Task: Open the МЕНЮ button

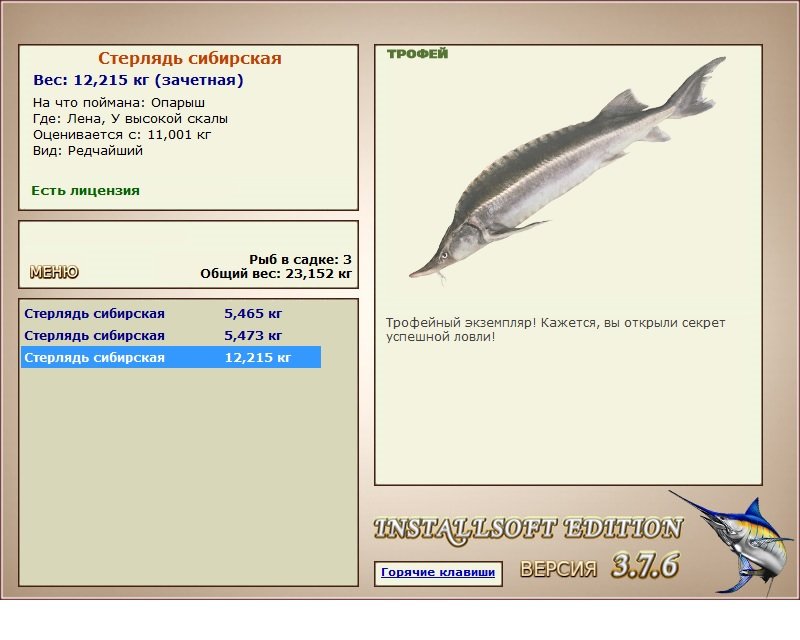Action: pos(54,272)
